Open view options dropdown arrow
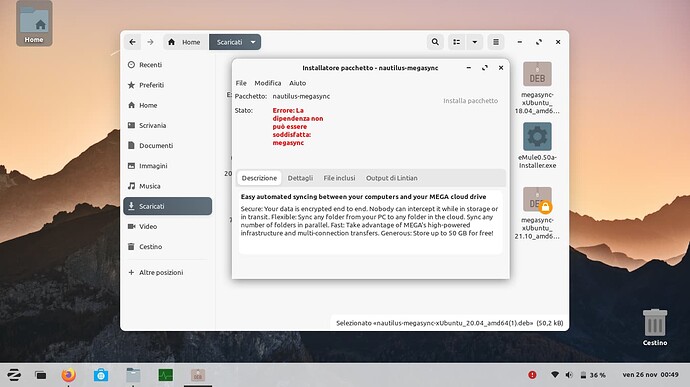Image resolution: width=690 pixels, height=387 pixels. point(474,42)
